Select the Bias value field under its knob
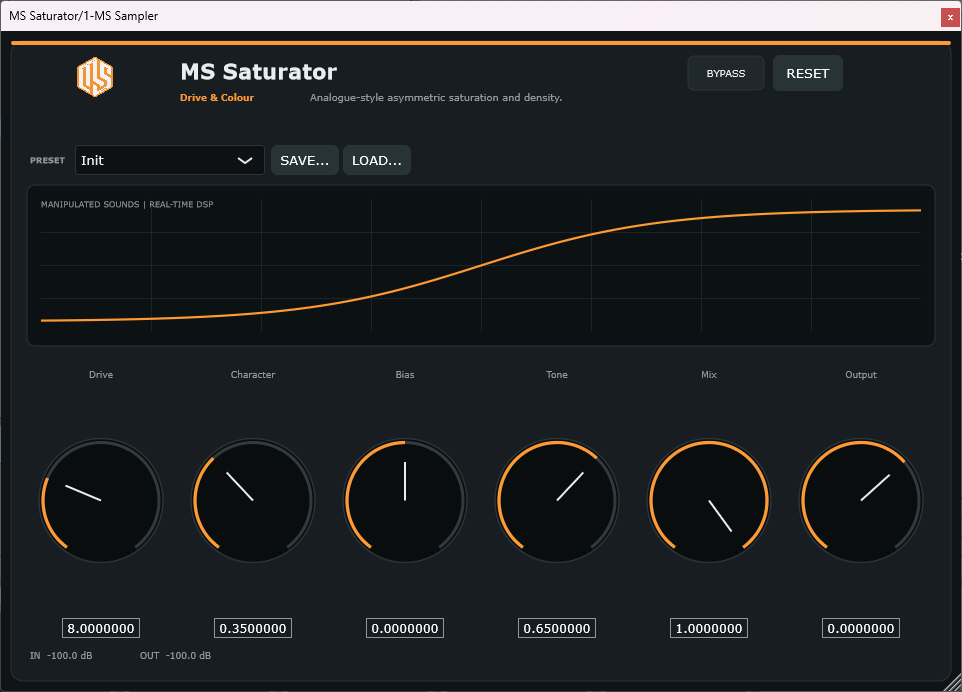The image size is (962, 692). coord(405,628)
